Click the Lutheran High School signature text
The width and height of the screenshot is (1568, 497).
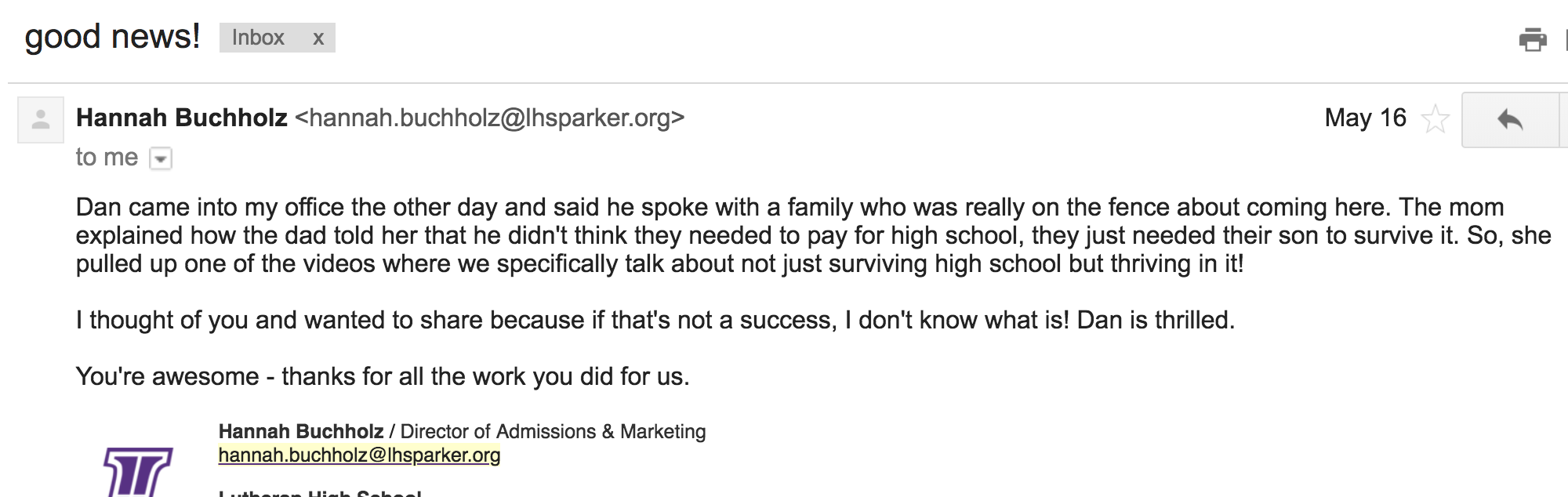pyautogui.click(x=320, y=493)
